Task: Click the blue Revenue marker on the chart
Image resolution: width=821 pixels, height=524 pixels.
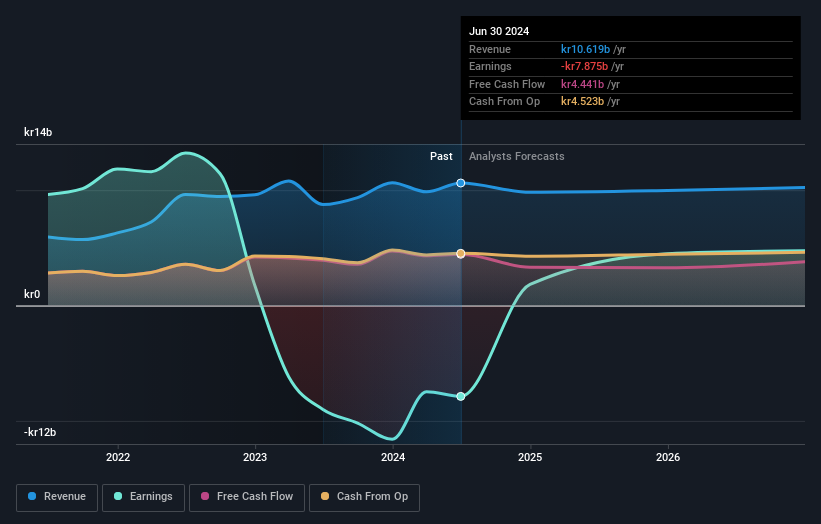Action: (x=461, y=183)
